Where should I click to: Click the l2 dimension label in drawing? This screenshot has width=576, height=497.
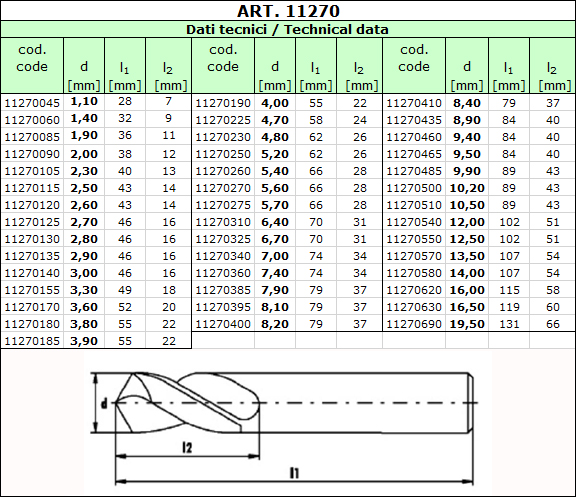pos(187,447)
